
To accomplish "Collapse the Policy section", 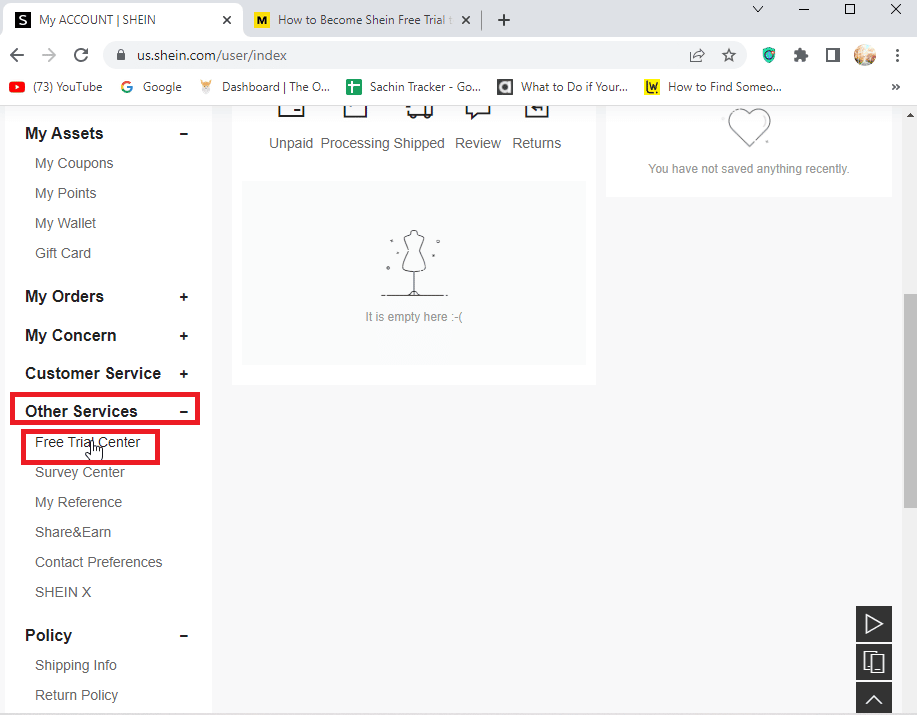I will tap(184, 636).
